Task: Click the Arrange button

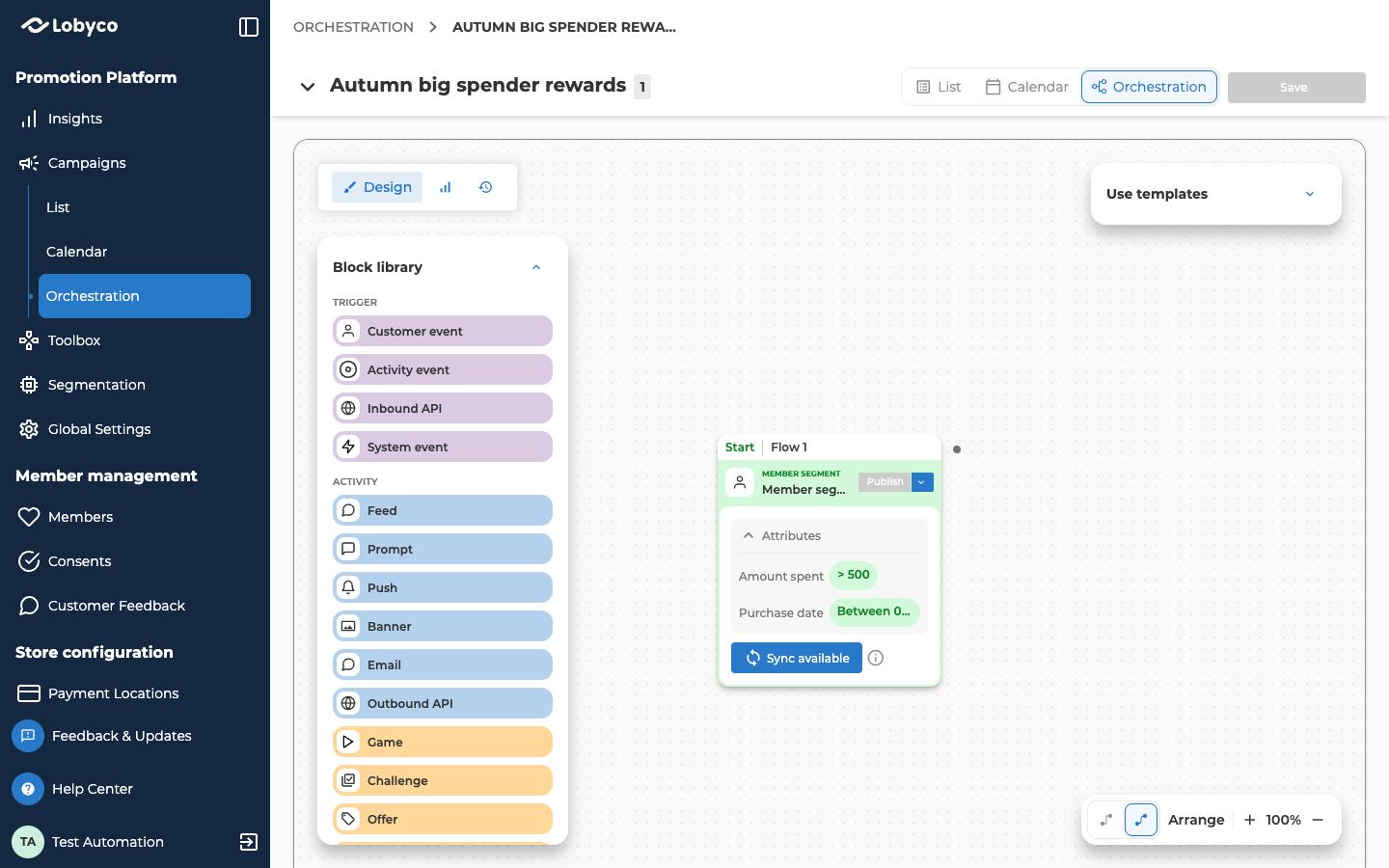Action: click(1196, 820)
